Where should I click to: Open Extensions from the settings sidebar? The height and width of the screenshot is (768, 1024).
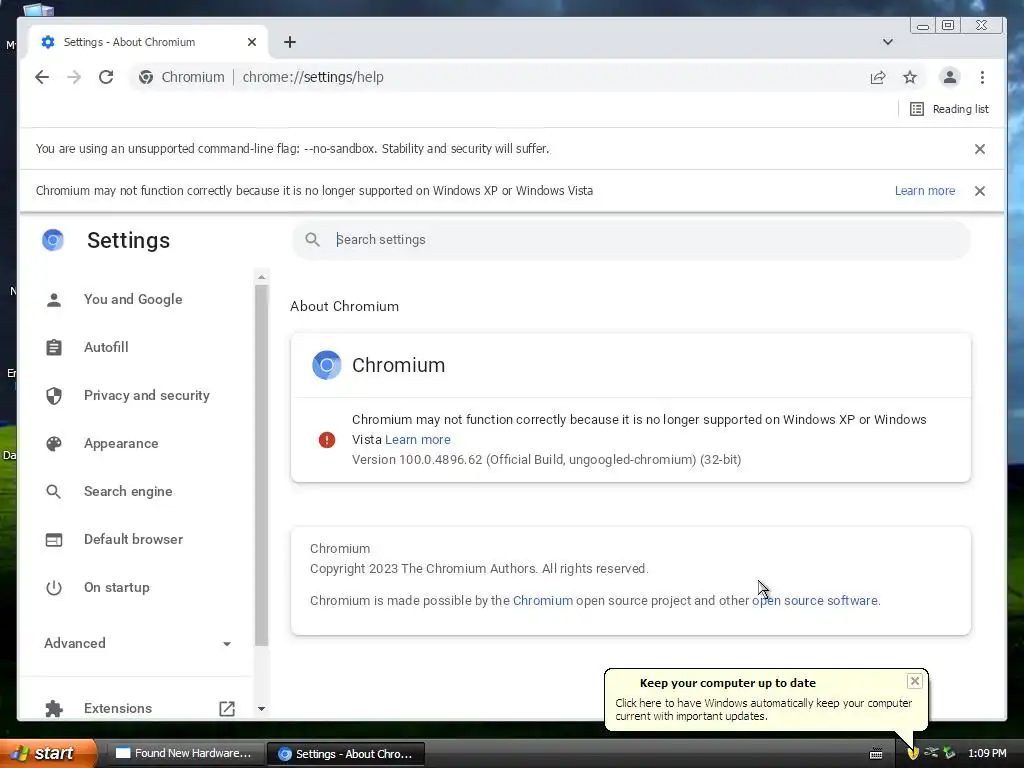pyautogui.click(x=118, y=709)
